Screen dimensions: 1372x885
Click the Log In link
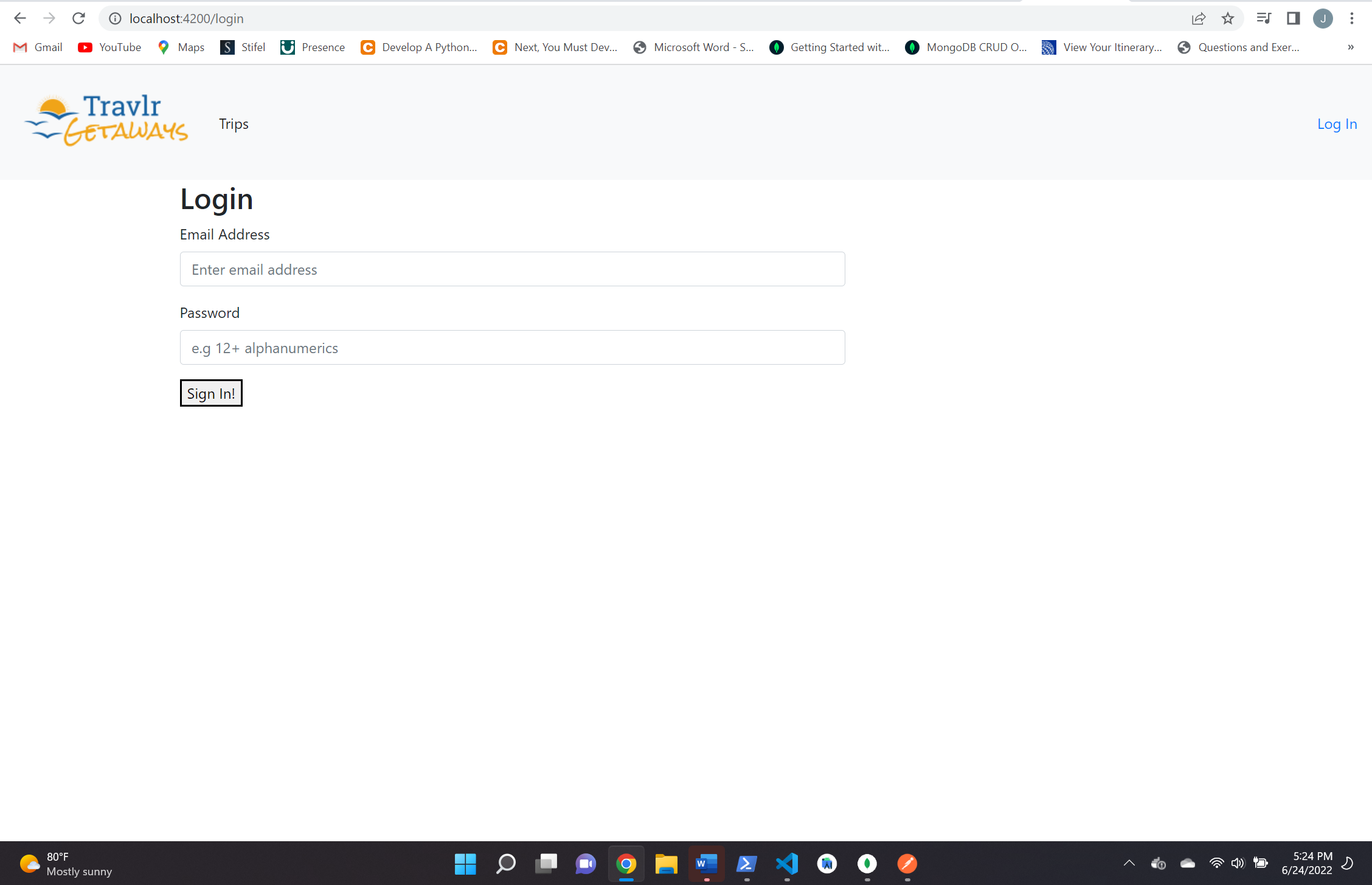coord(1337,124)
